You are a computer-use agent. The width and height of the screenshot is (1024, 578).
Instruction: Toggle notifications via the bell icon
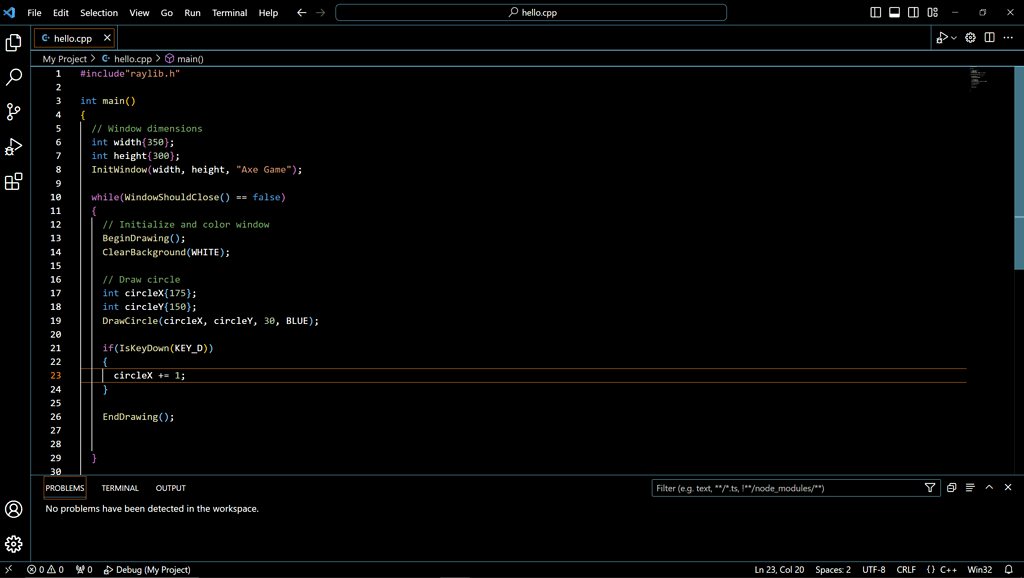pyautogui.click(x=1007, y=569)
